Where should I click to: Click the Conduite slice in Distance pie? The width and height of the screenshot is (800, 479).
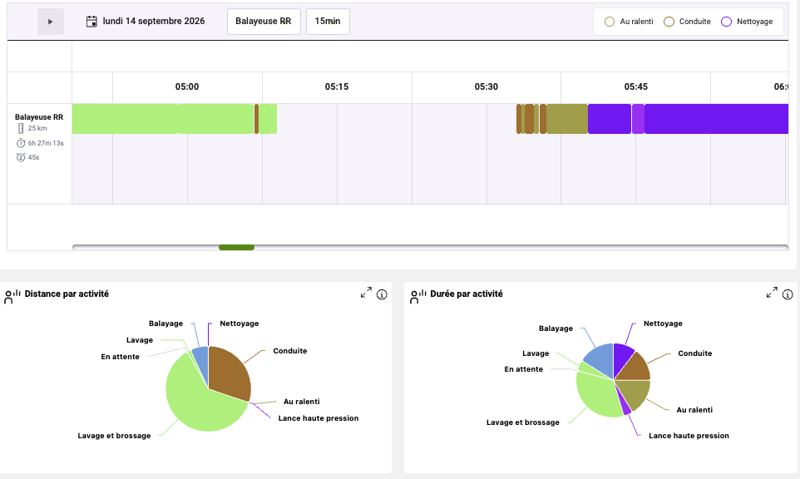point(230,372)
